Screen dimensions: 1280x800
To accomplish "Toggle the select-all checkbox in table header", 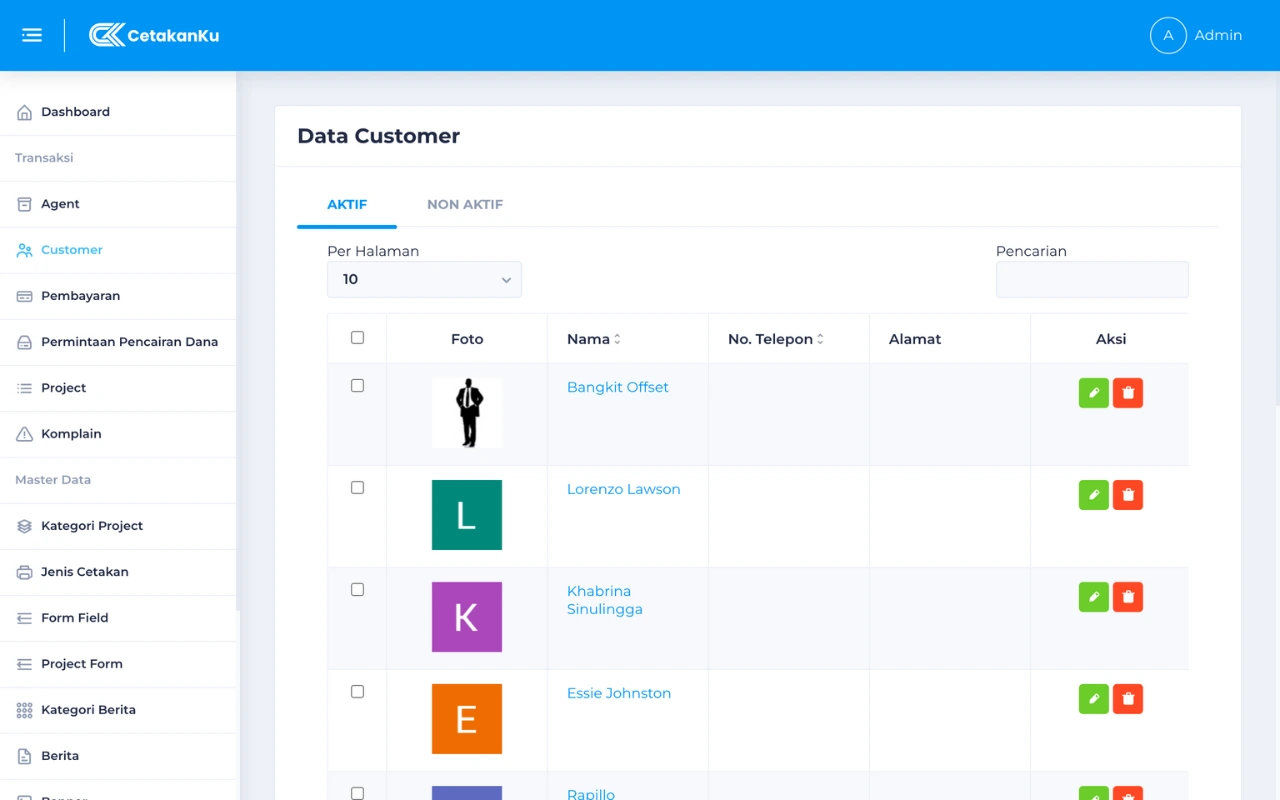I will [x=357, y=338].
